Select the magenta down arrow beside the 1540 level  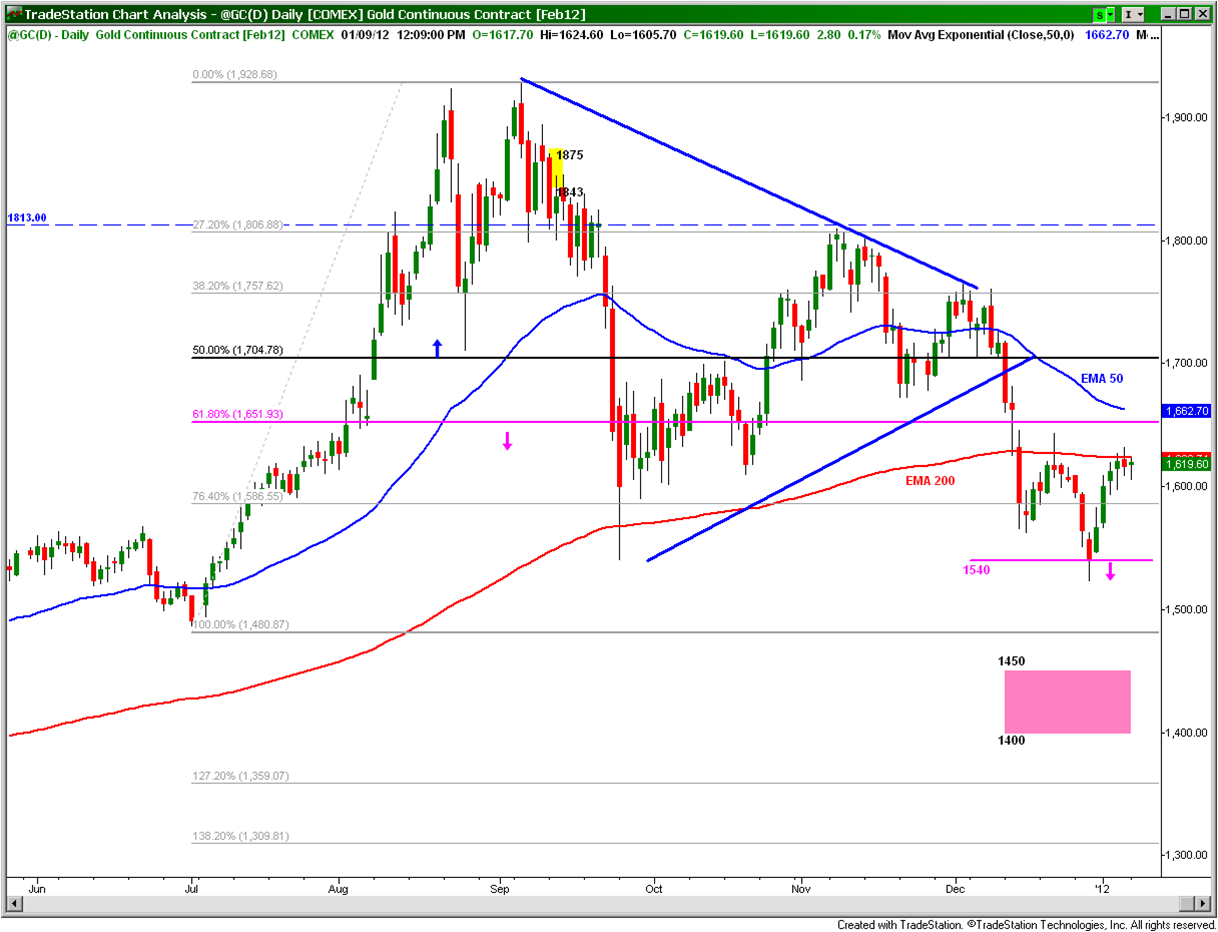pyautogui.click(x=1110, y=573)
